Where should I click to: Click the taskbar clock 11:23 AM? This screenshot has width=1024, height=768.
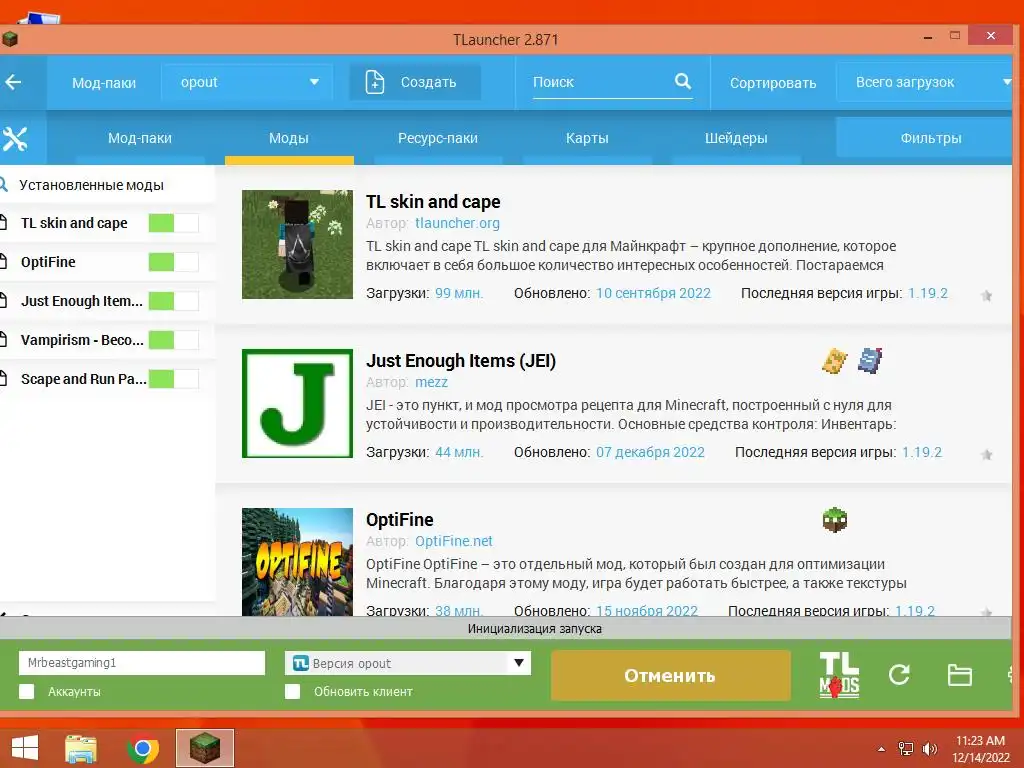pos(980,741)
